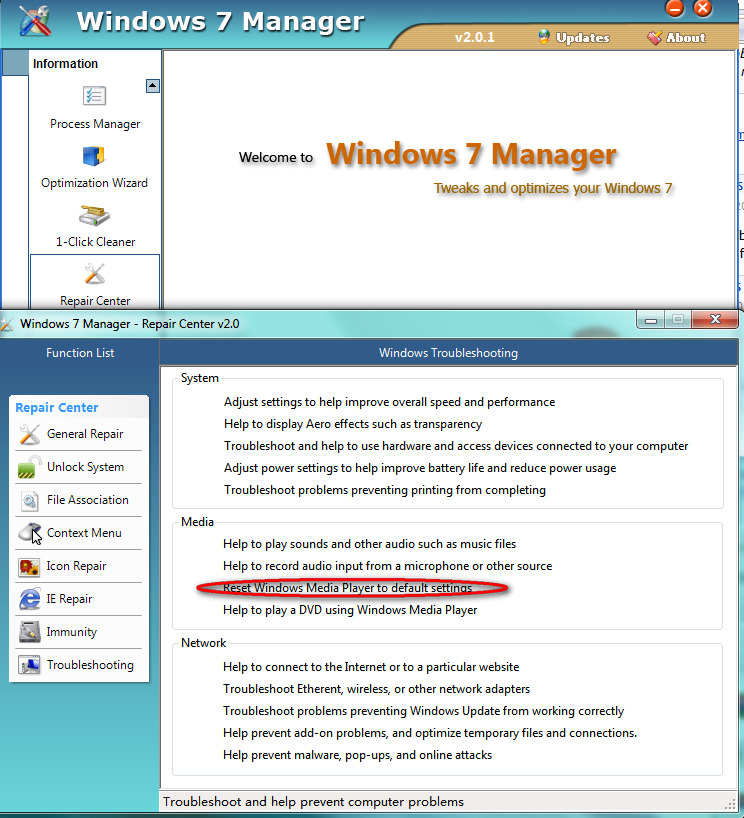Click 'Help to connect to the Internet' link
This screenshot has width=744, height=818.
371,667
